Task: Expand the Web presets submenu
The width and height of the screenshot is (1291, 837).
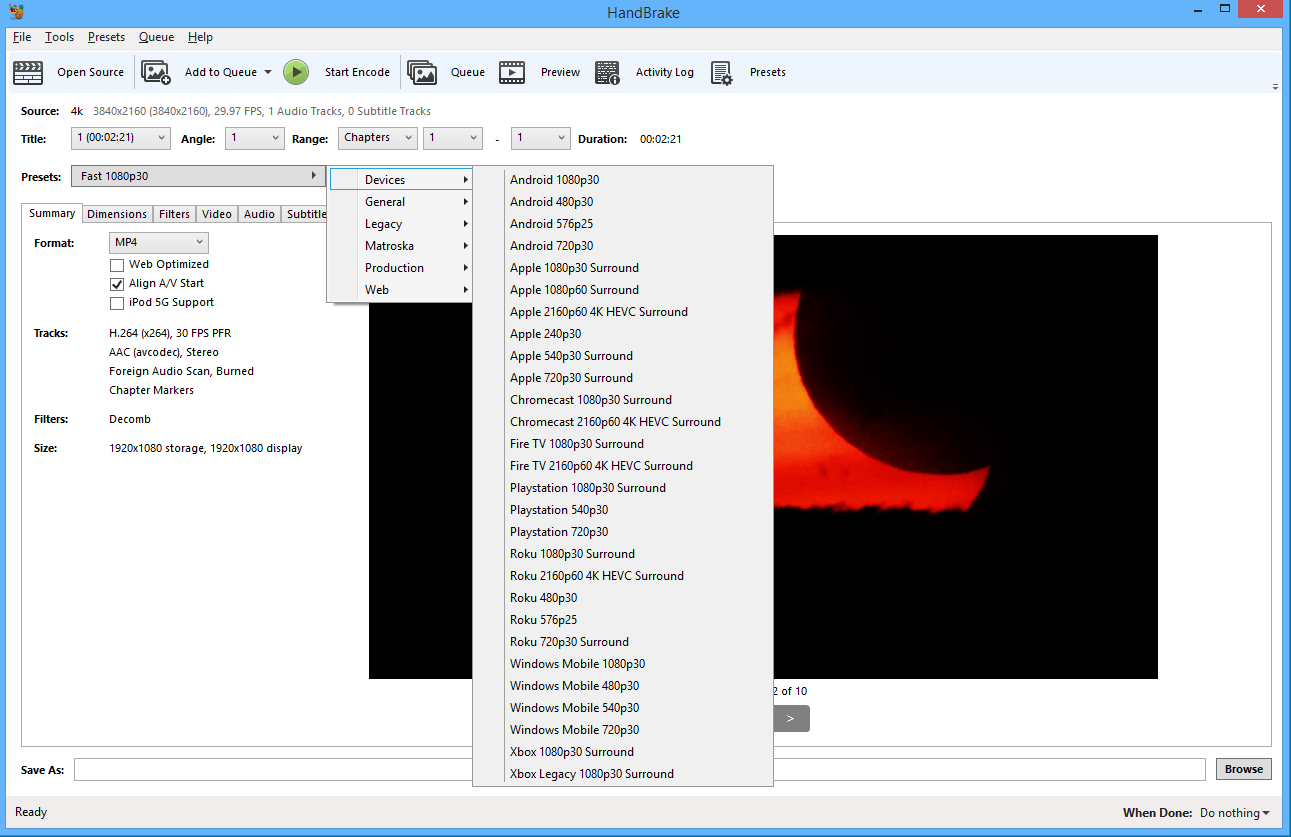Action: (x=400, y=290)
